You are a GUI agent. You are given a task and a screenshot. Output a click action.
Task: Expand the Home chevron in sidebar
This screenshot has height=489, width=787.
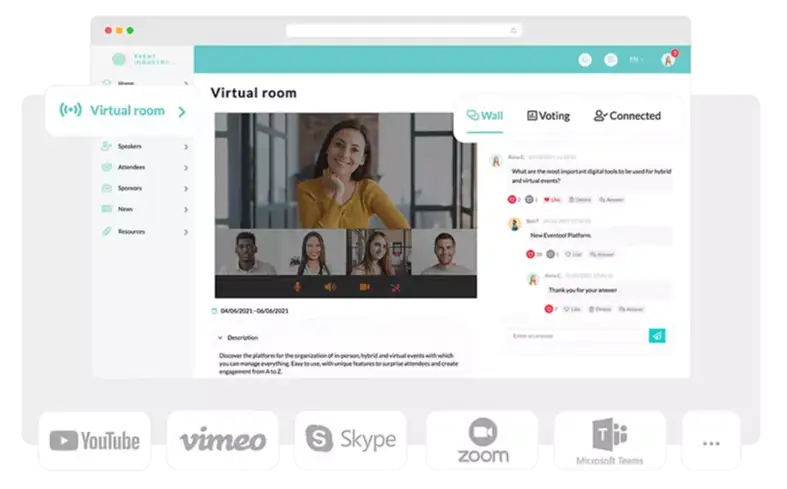pyautogui.click(x=186, y=83)
